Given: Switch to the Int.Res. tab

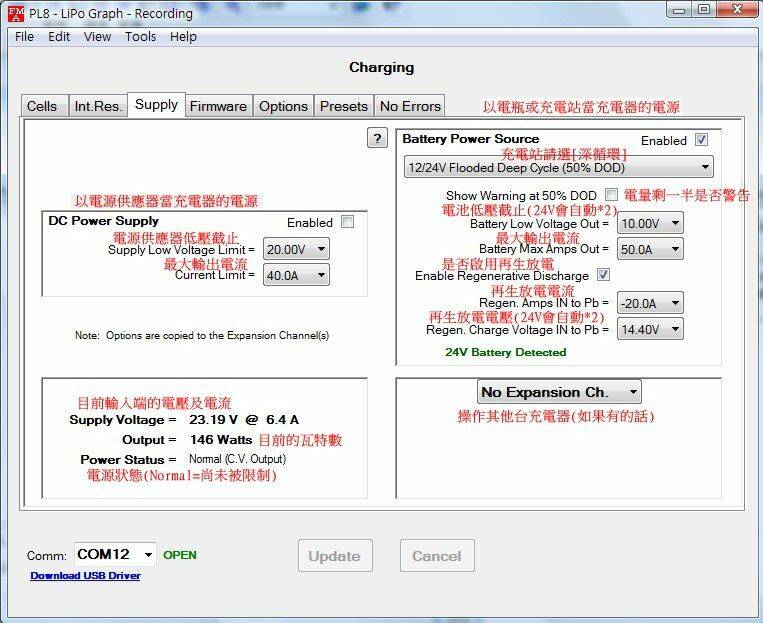Looking at the screenshot, I should pos(97,106).
